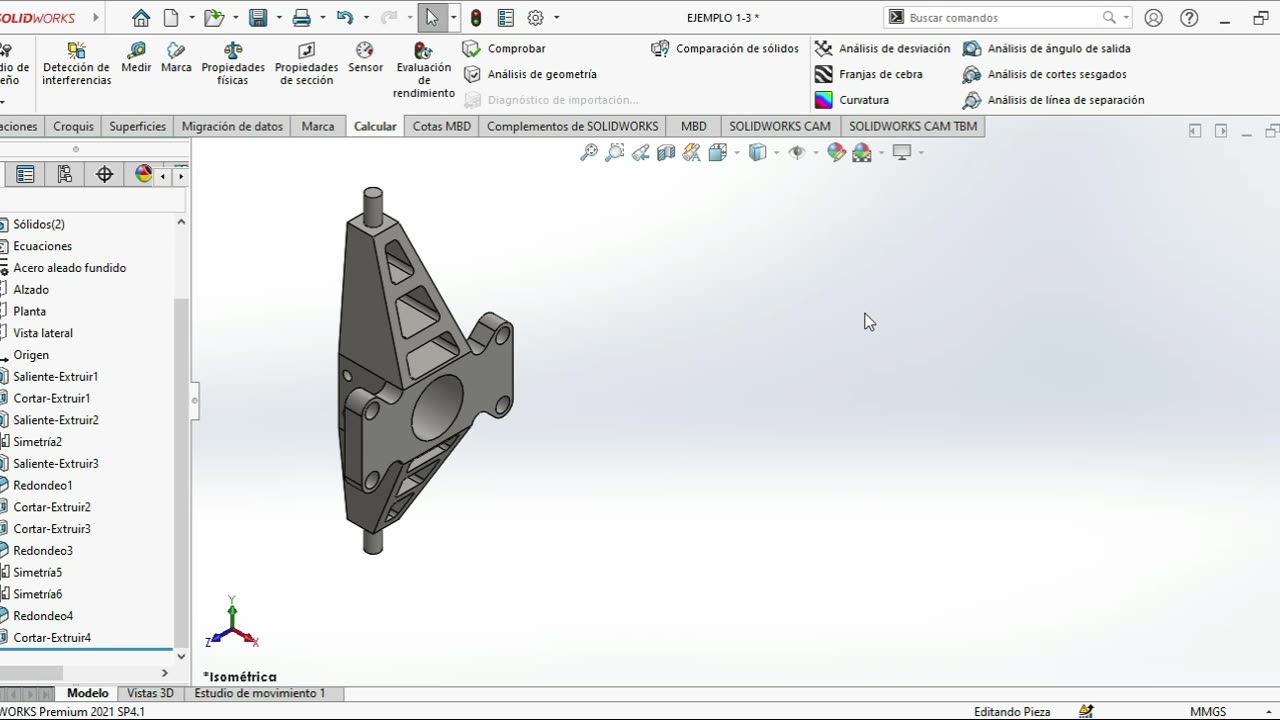Expand the Options gear dropdown arrow
The image size is (1280, 720).
[557, 18]
